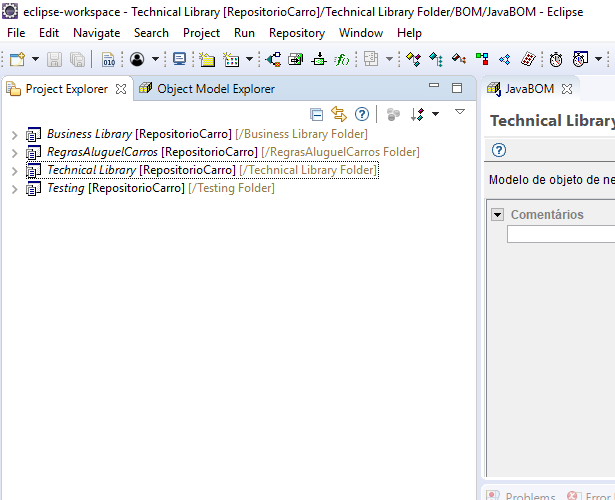Select Technical Library [RepositorioCarro] row
Screen dimensions: 615x500
pyautogui.click(x=202, y=170)
